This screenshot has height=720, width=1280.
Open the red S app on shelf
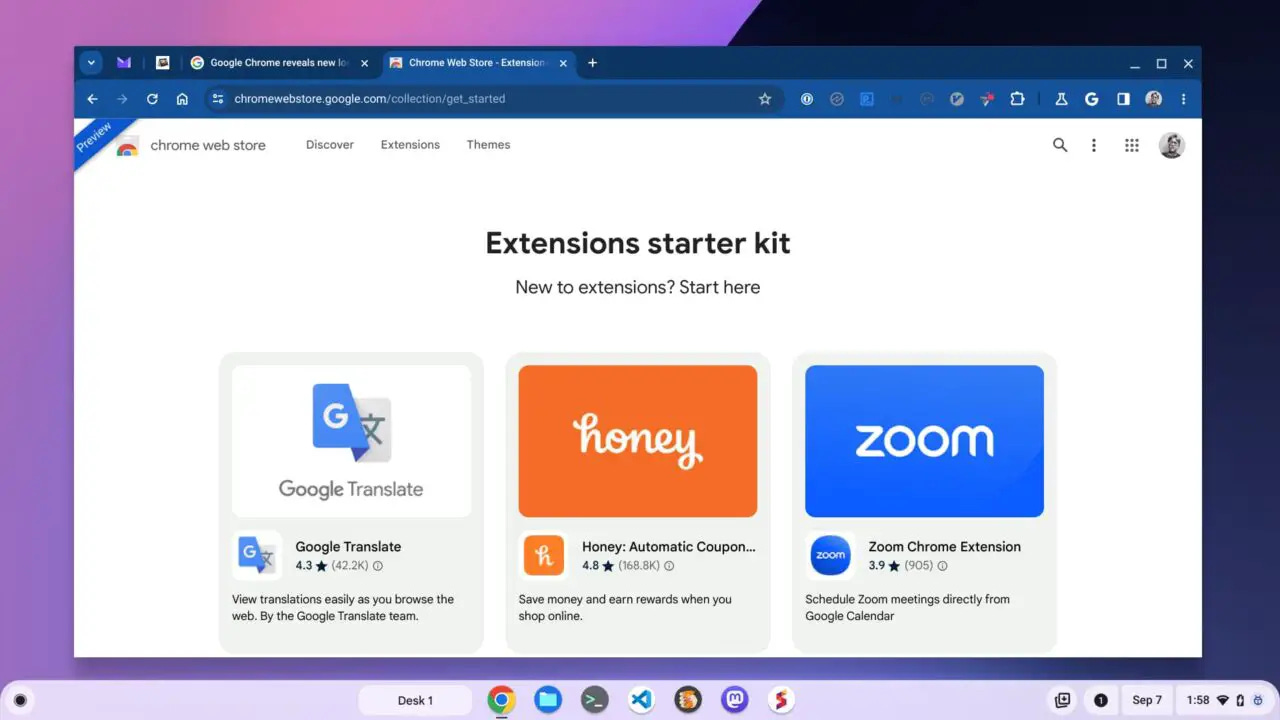pos(781,700)
